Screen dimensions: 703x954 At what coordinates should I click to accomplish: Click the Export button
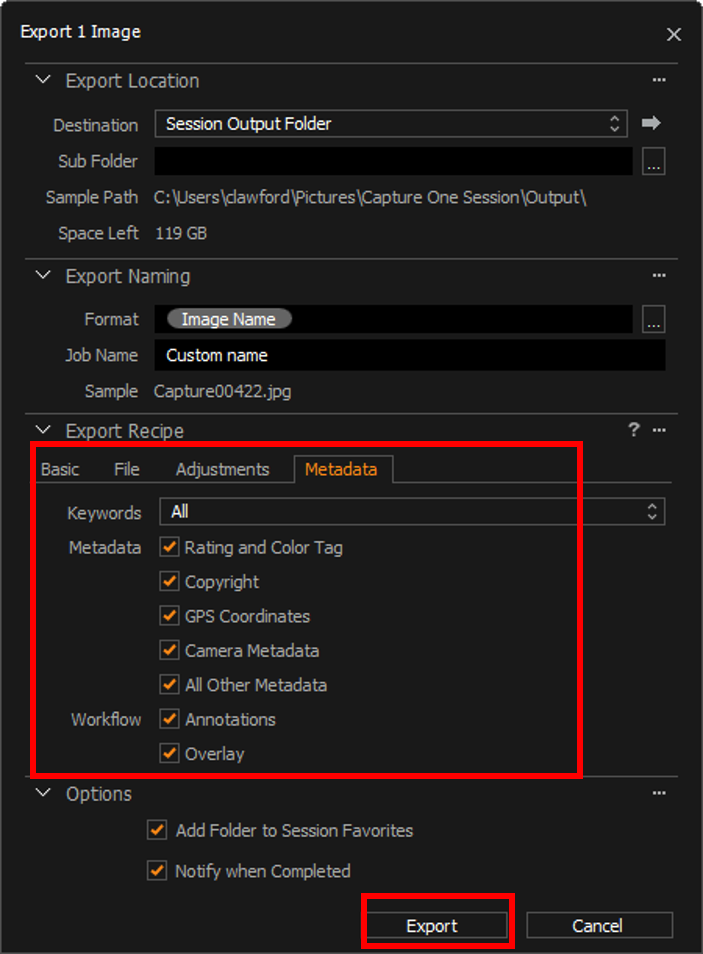pyautogui.click(x=432, y=926)
